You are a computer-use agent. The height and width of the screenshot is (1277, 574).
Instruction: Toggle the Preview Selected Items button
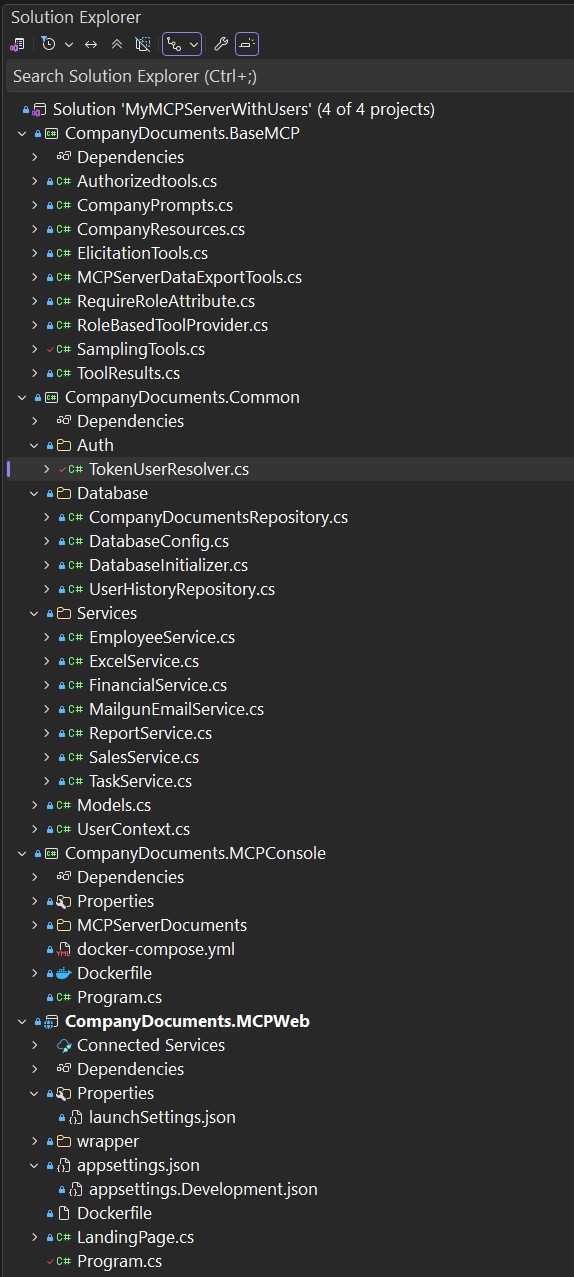[247, 44]
